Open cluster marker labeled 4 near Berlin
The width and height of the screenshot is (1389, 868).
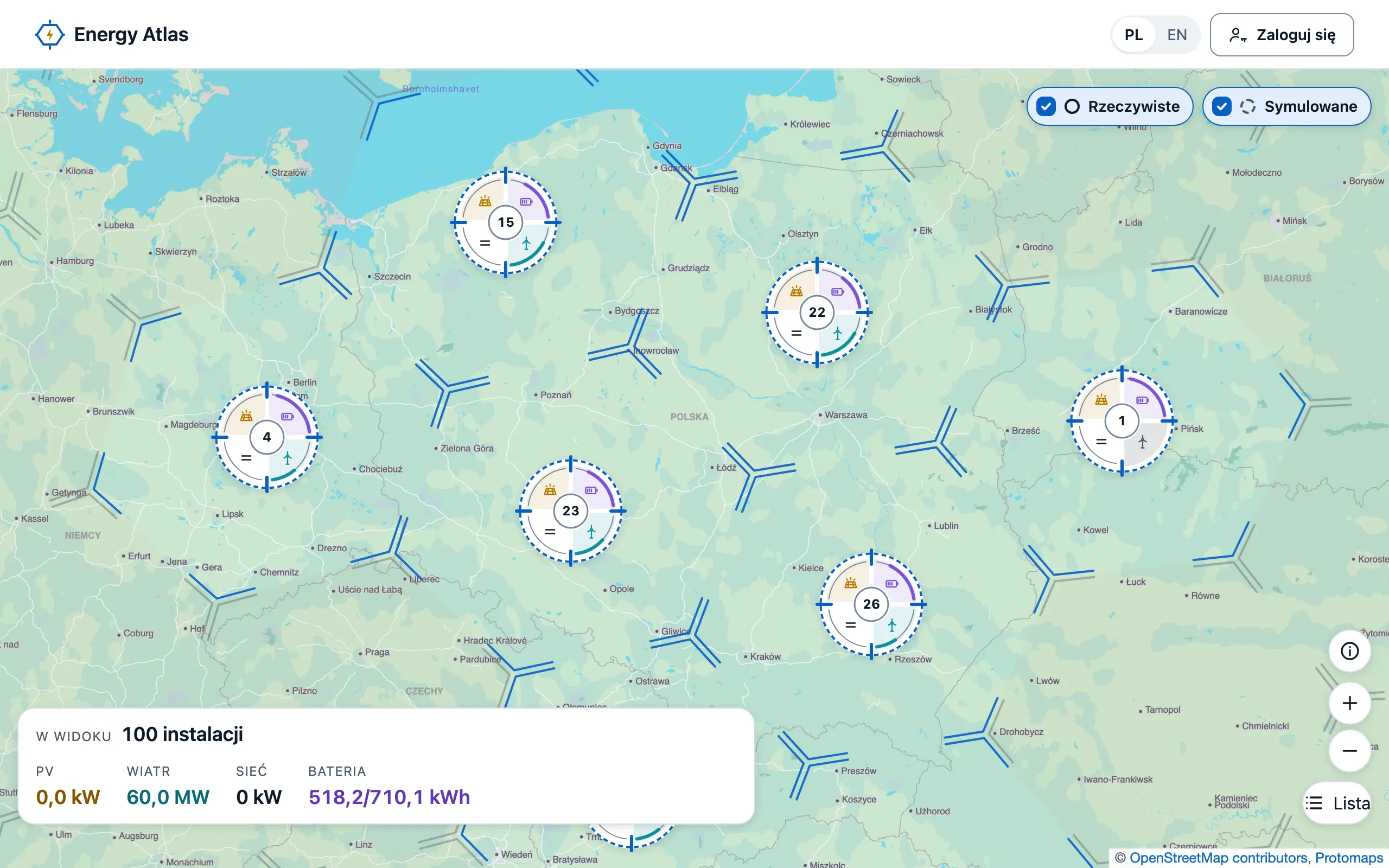(267, 437)
